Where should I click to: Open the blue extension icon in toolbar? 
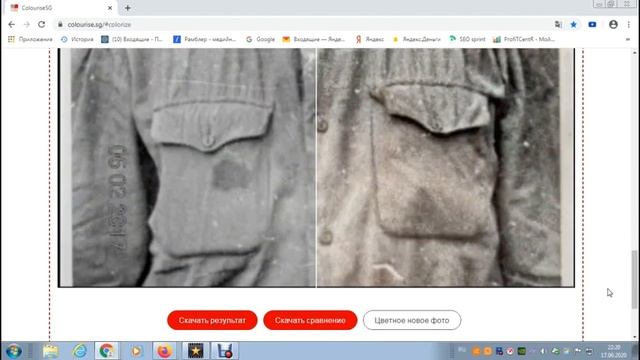(592, 24)
